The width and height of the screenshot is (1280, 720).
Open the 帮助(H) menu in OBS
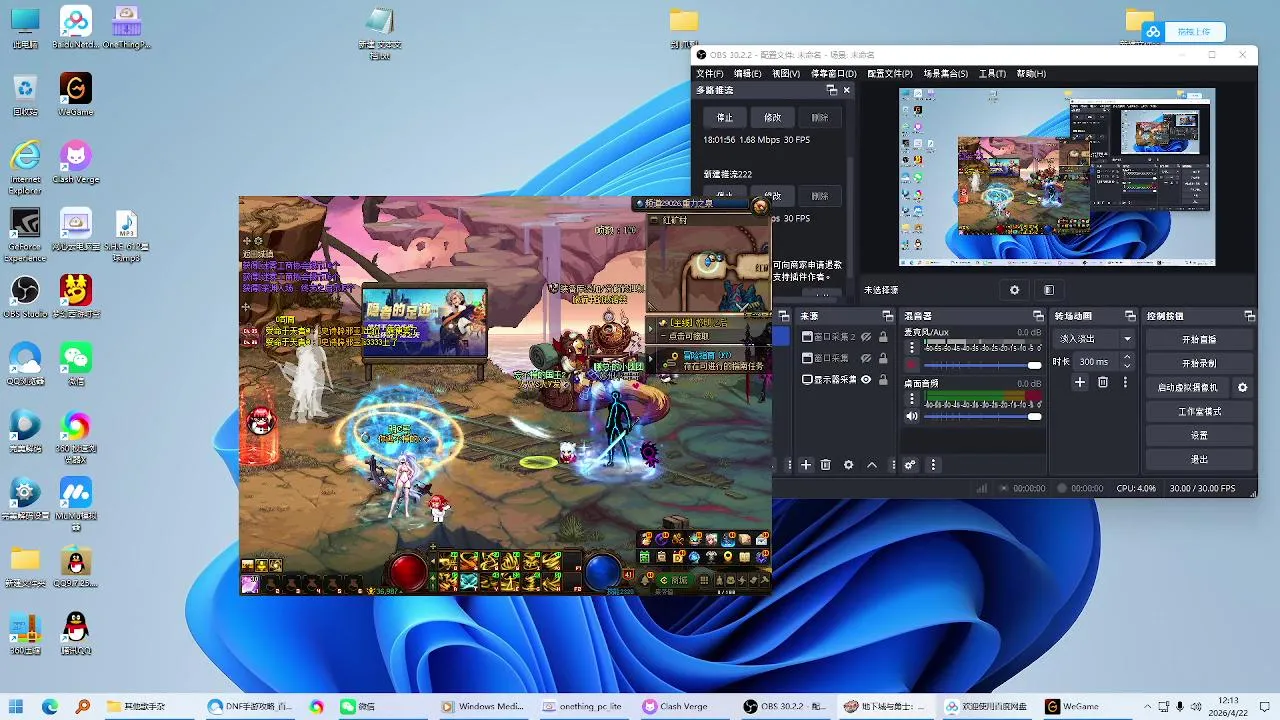coord(1031,74)
